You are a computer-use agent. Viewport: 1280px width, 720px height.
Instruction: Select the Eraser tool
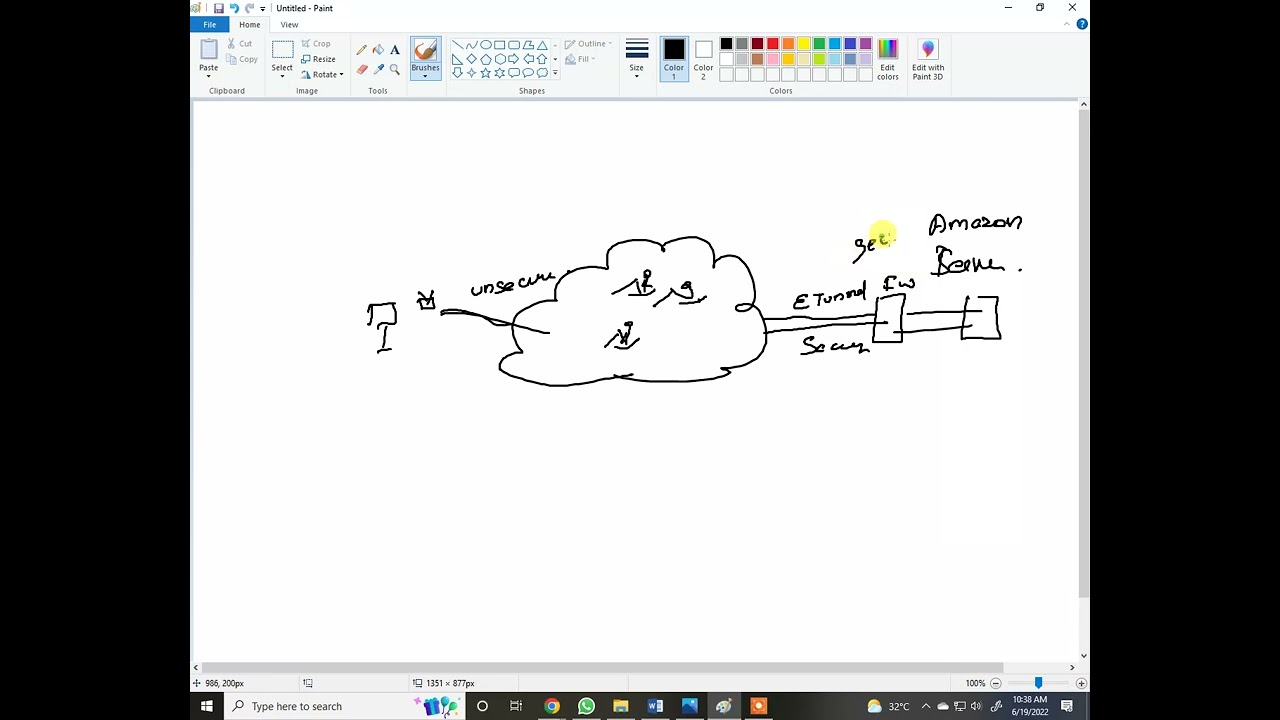(361, 69)
